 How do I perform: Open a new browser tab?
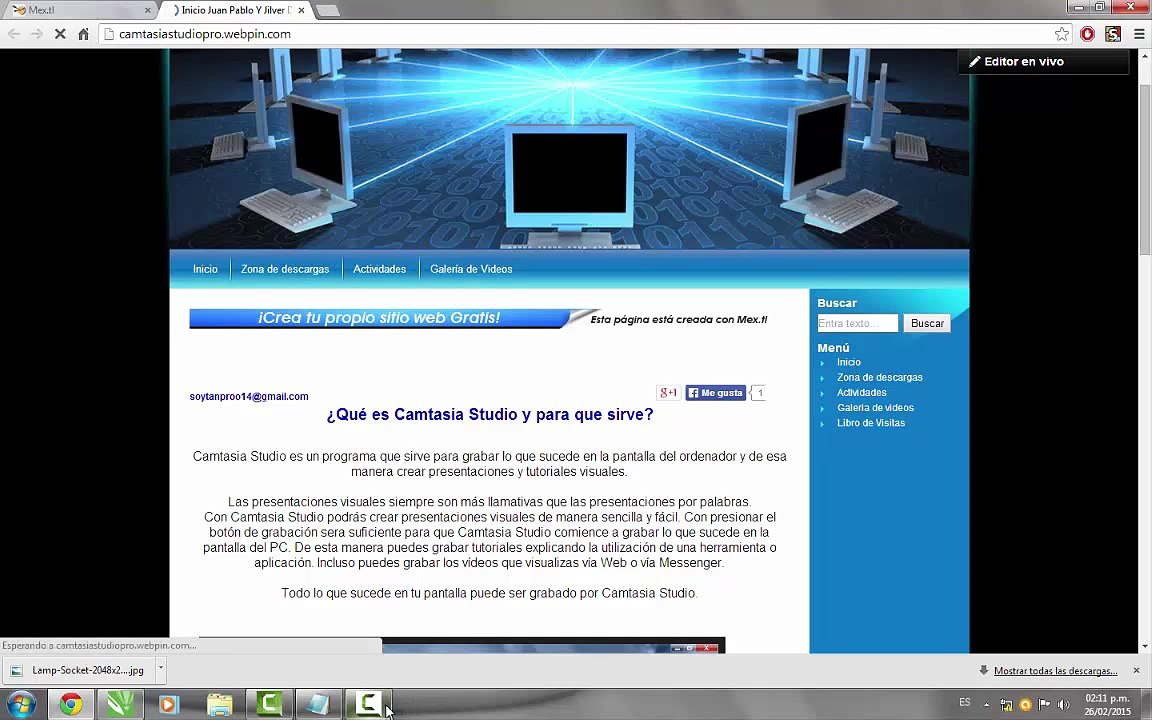328,10
